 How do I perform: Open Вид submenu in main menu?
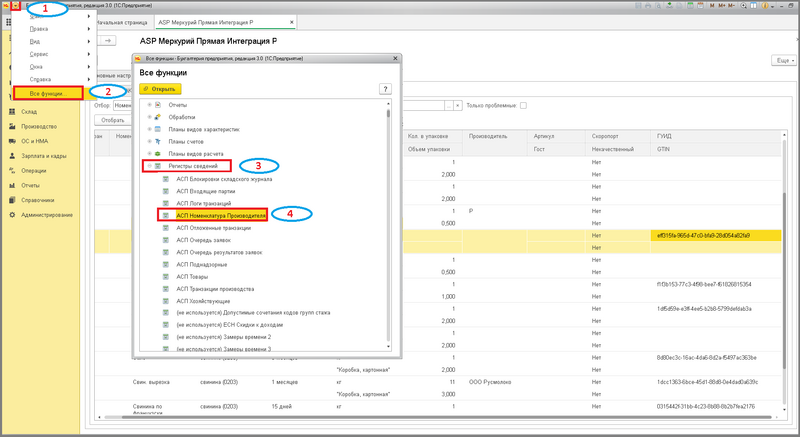point(54,42)
